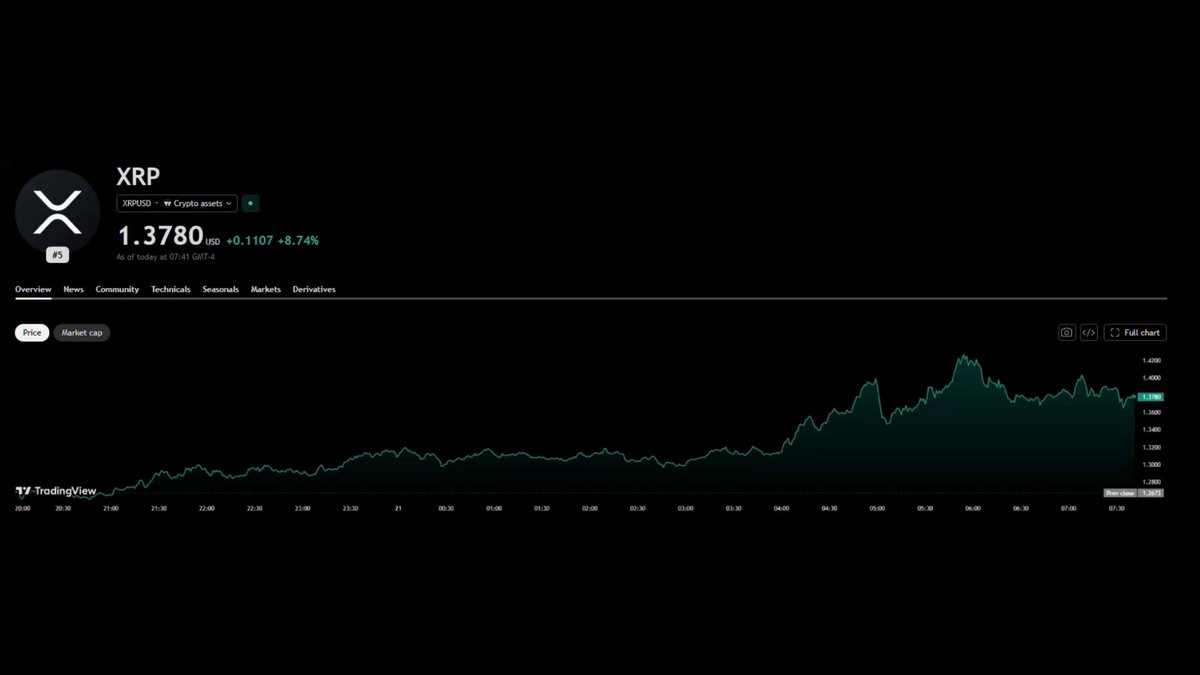Select the Technicals tab
Image resolution: width=1200 pixels, height=675 pixels.
170,289
